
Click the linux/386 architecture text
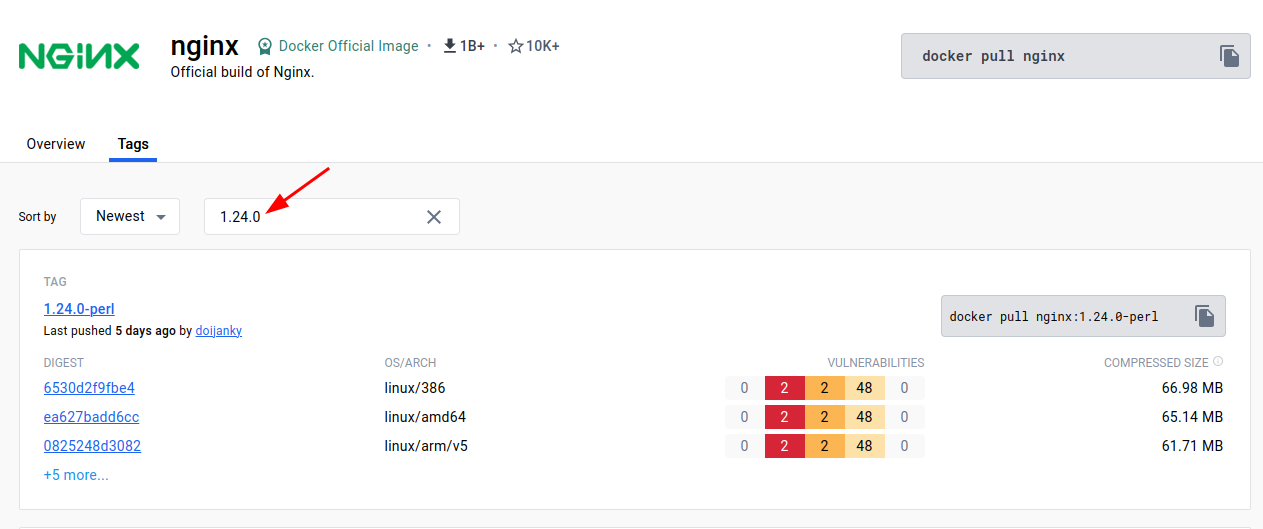(x=415, y=388)
